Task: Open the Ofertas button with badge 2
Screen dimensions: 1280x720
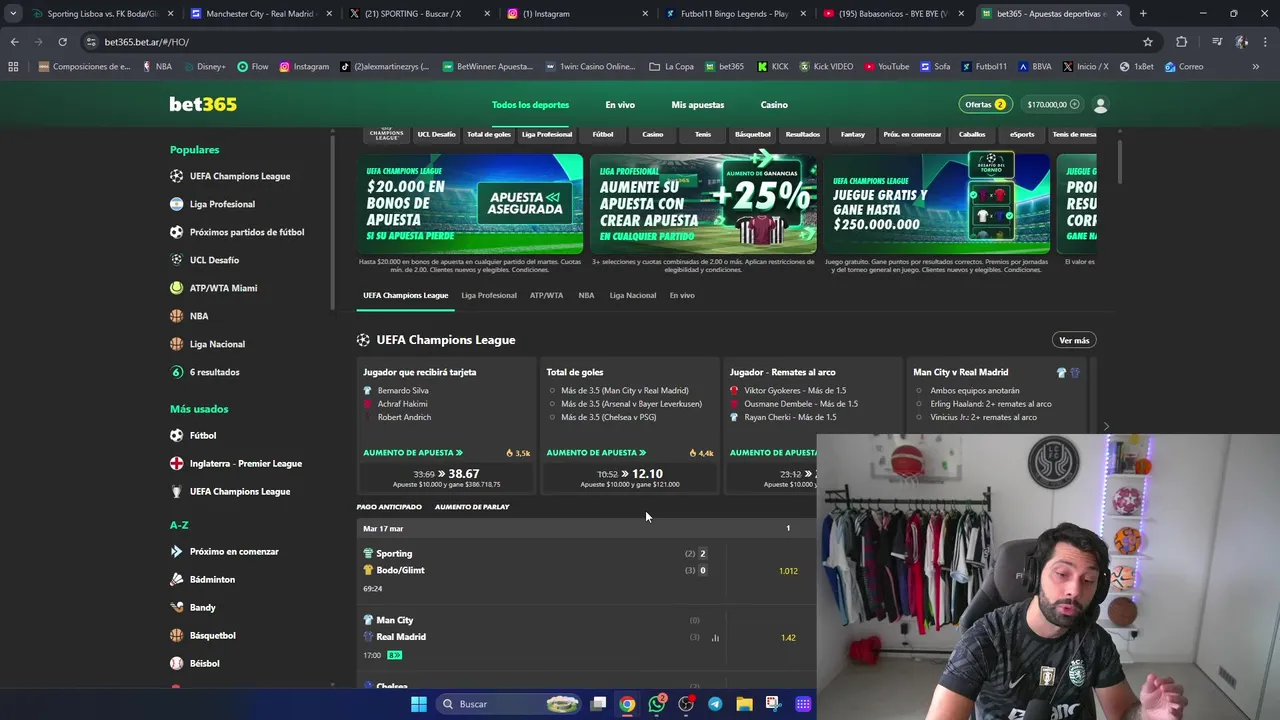Action: pyautogui.click(x=985, y=104)
